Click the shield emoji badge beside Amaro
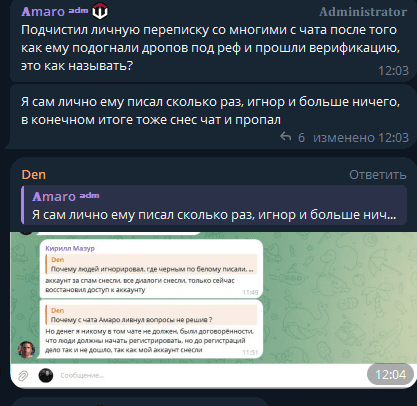 pyautogui.click(x=100, y=11)
